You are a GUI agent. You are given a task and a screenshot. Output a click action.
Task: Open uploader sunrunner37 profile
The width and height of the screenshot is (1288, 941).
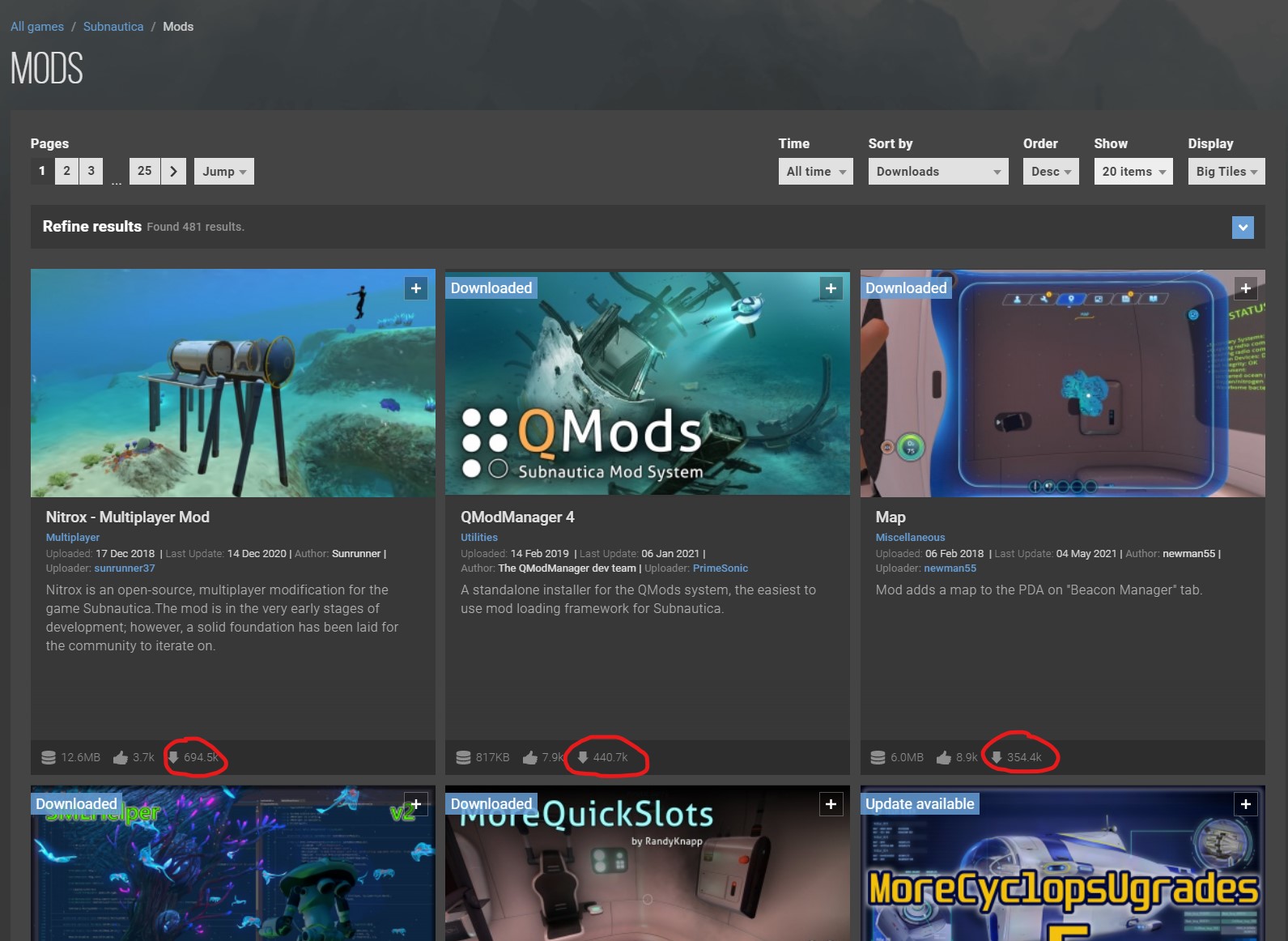125,568
